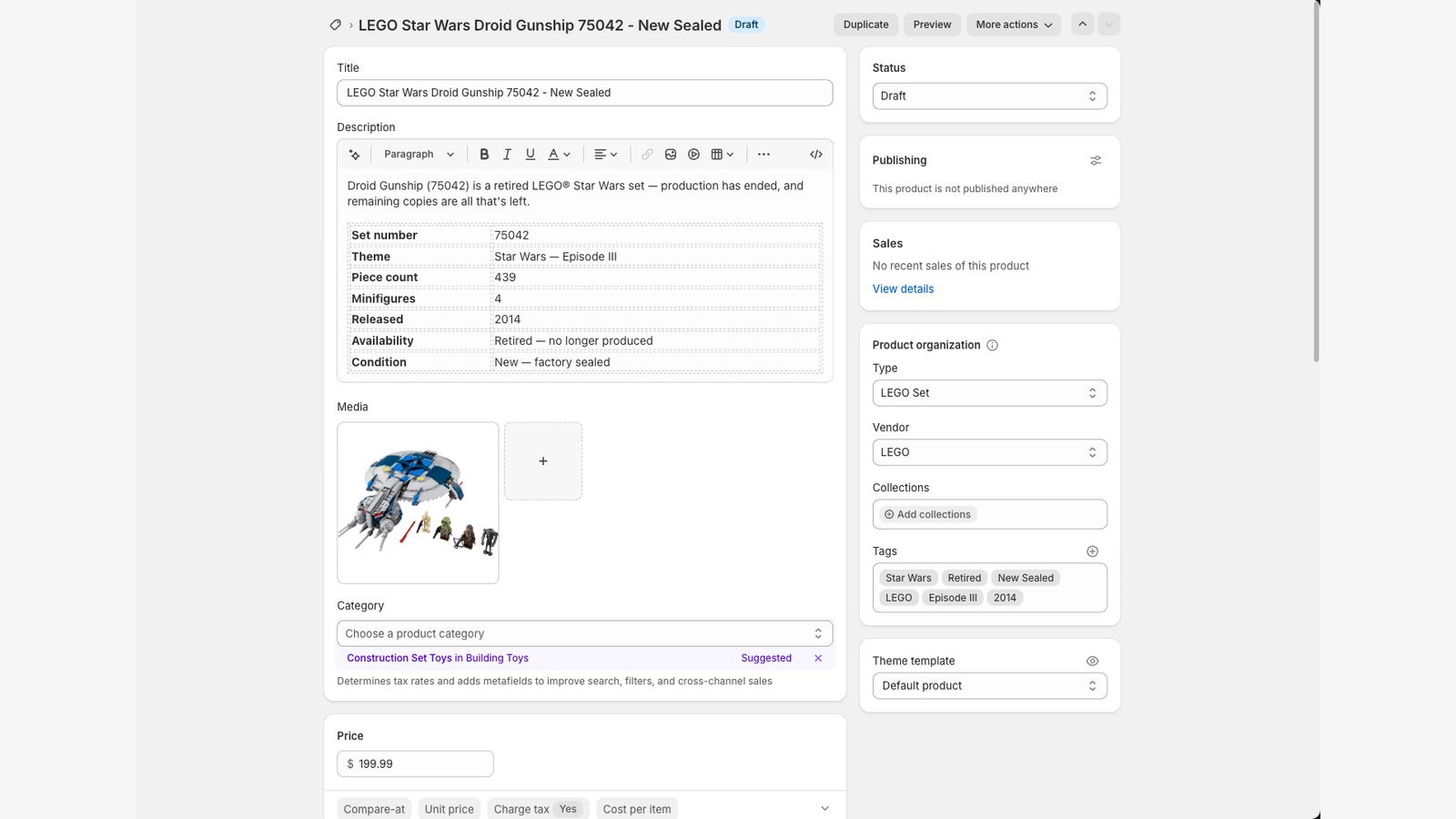Select the Droid Gunship media thumbnail
1456x819 pixels.
(418, 503)
